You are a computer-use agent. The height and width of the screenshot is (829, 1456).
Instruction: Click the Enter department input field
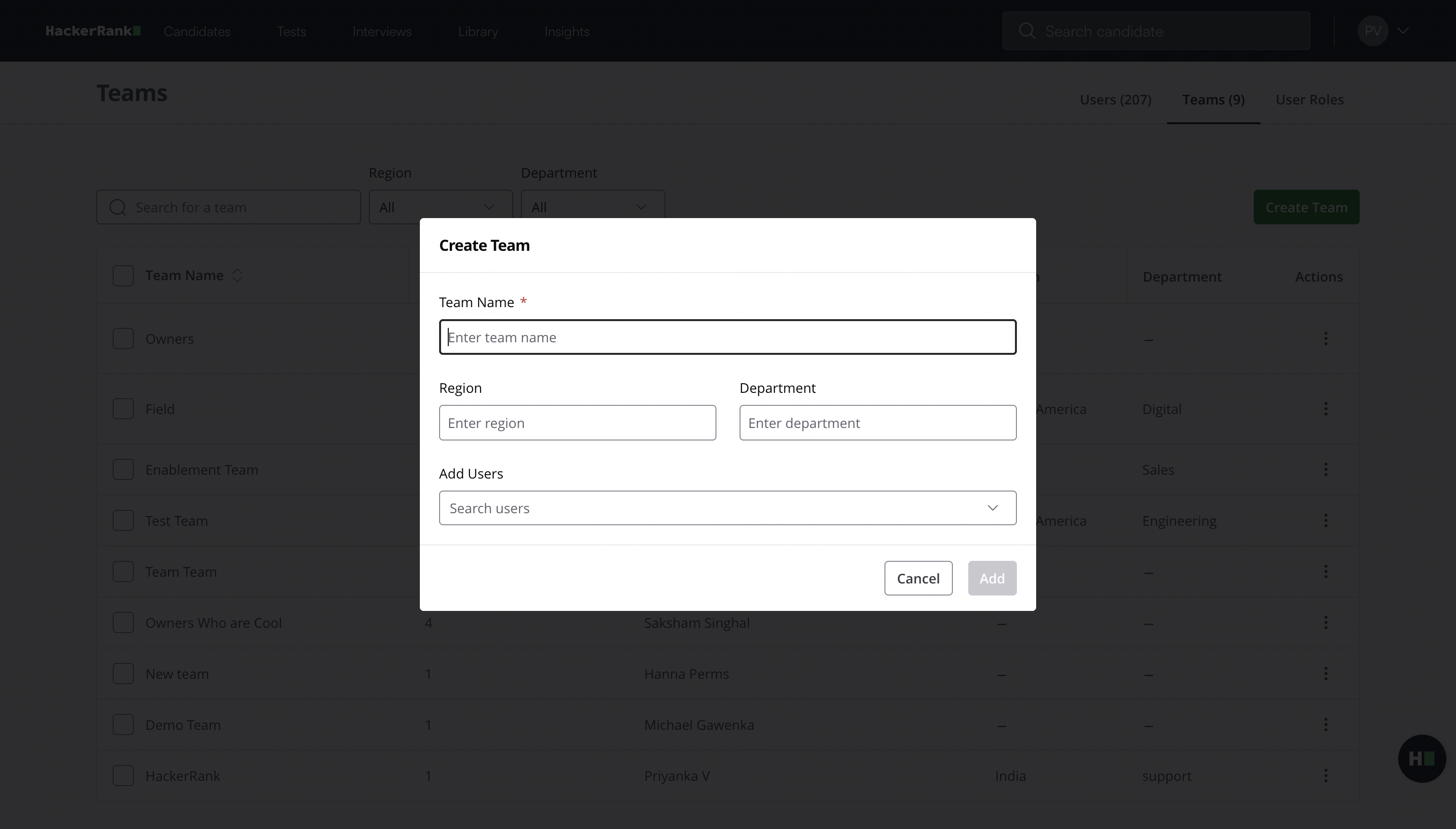877,423
